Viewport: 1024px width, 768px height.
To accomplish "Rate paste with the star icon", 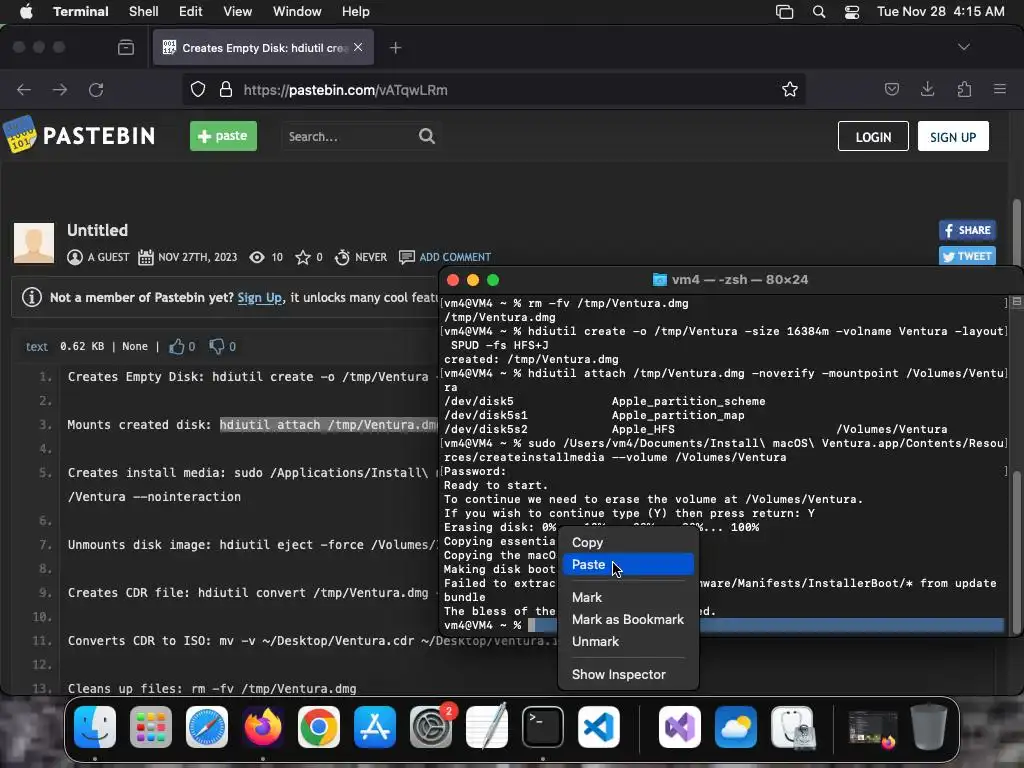I will pyautogui.click(x=302, y=257).
